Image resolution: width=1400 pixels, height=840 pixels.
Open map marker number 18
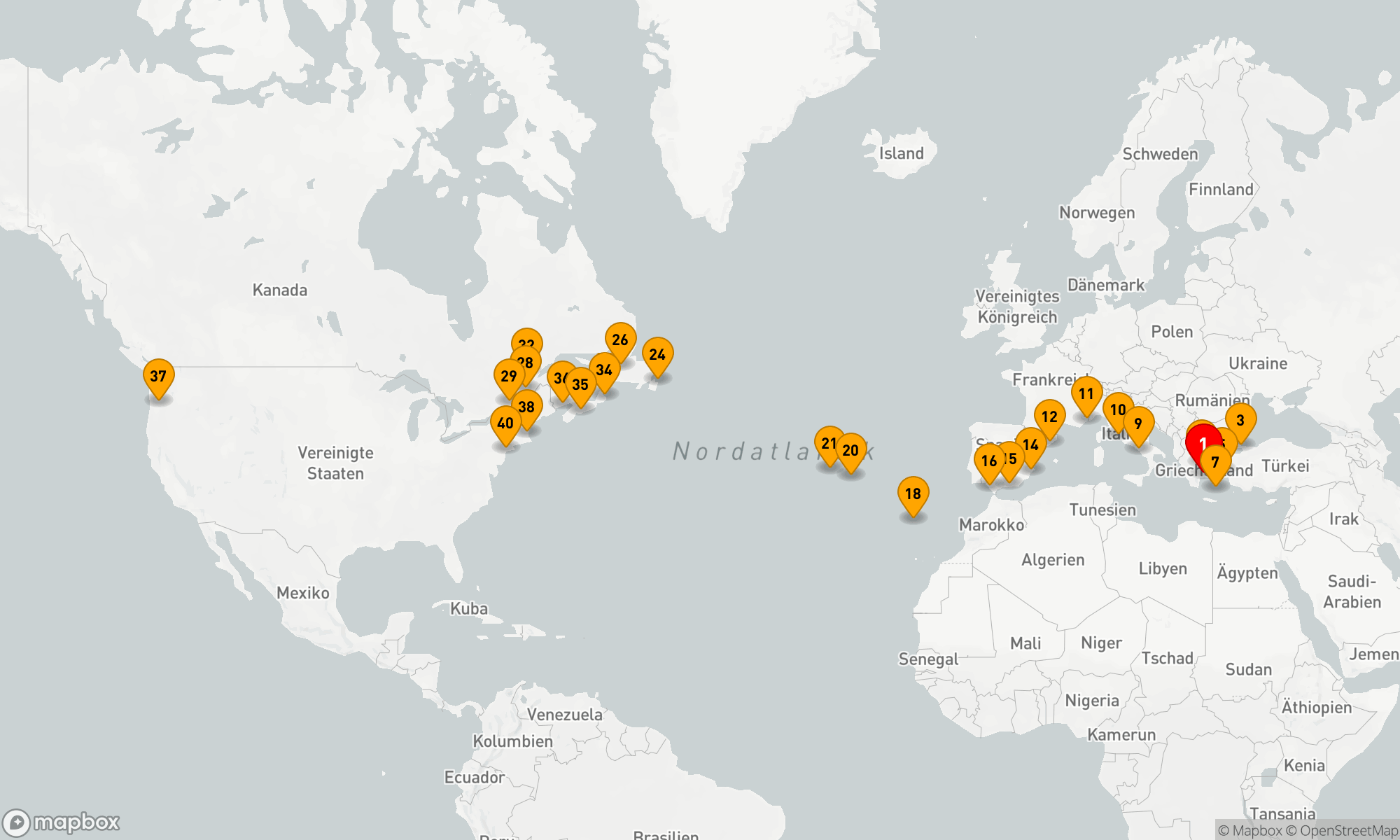pyautogui.click(x=913, y=496)
